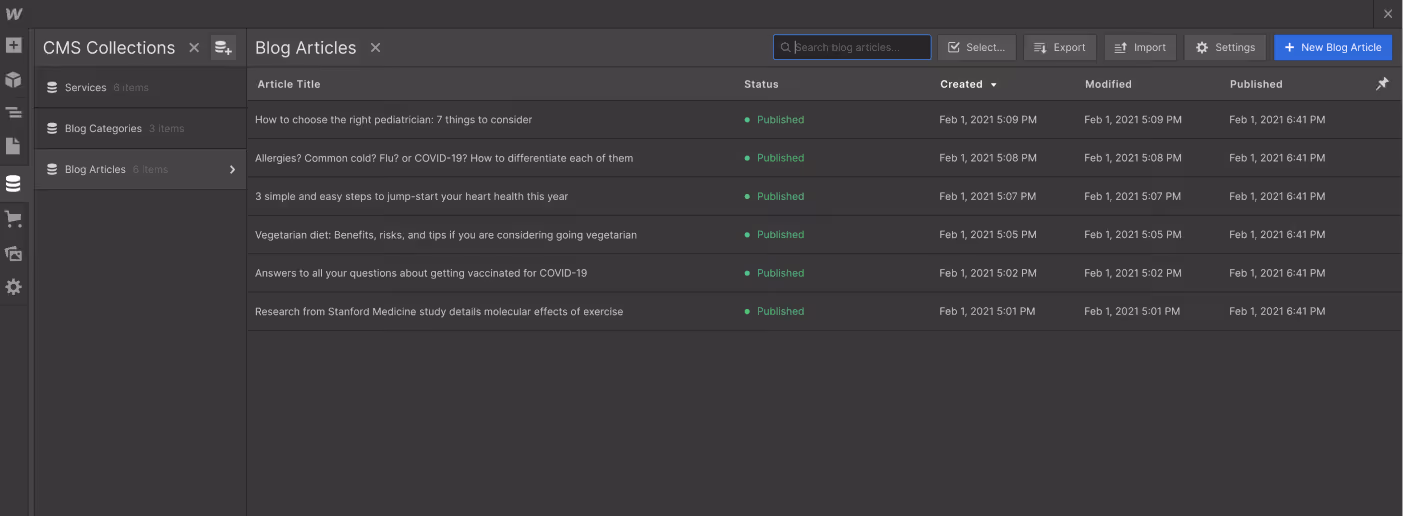
Task: Click the New Blog Article button
Action: coord(1333,47)
